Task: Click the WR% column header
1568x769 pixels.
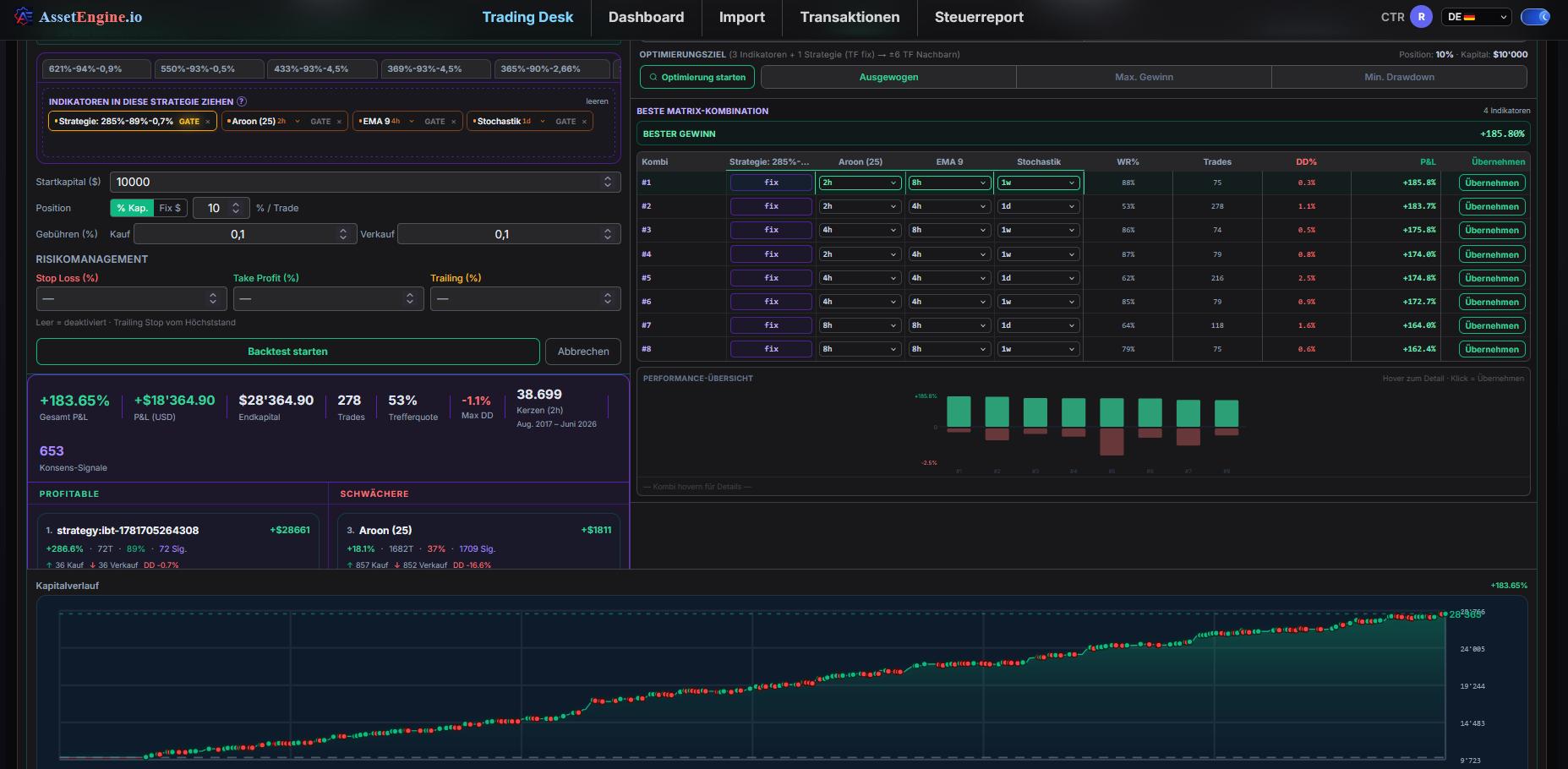Action: click(1128, 161)
